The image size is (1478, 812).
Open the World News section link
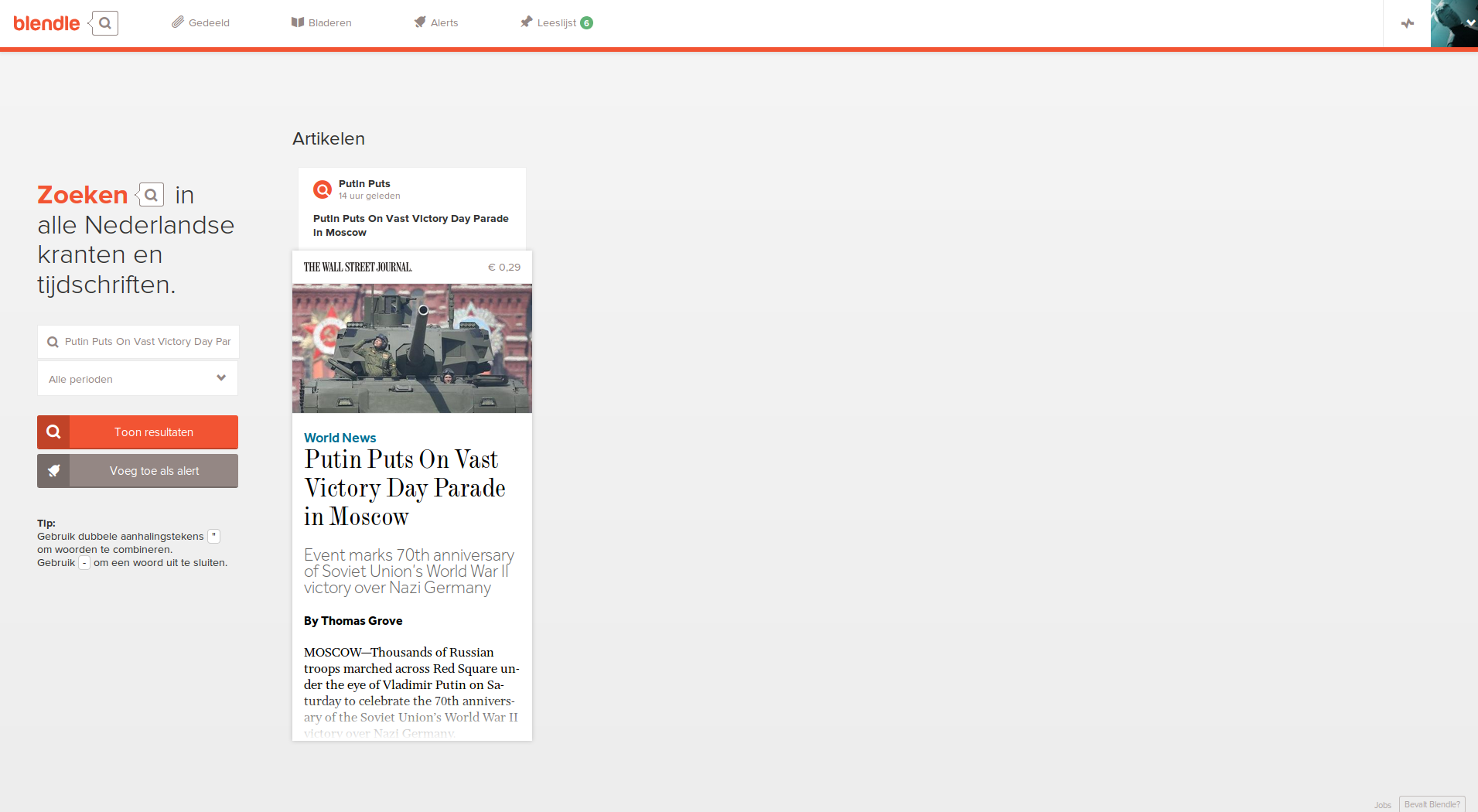(x=340, y=438)
